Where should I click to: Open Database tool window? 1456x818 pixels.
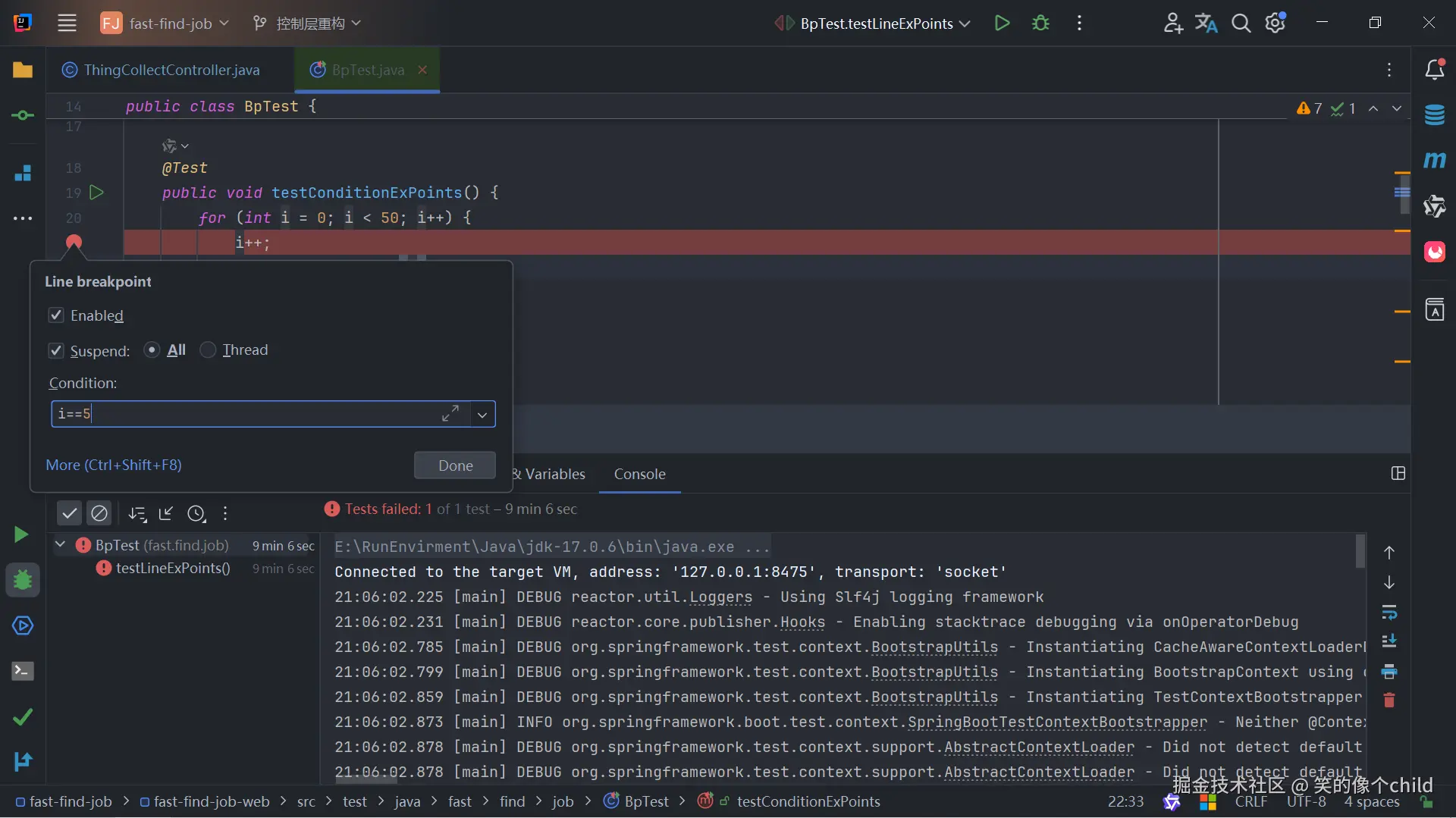click(x=1434, y=115)
